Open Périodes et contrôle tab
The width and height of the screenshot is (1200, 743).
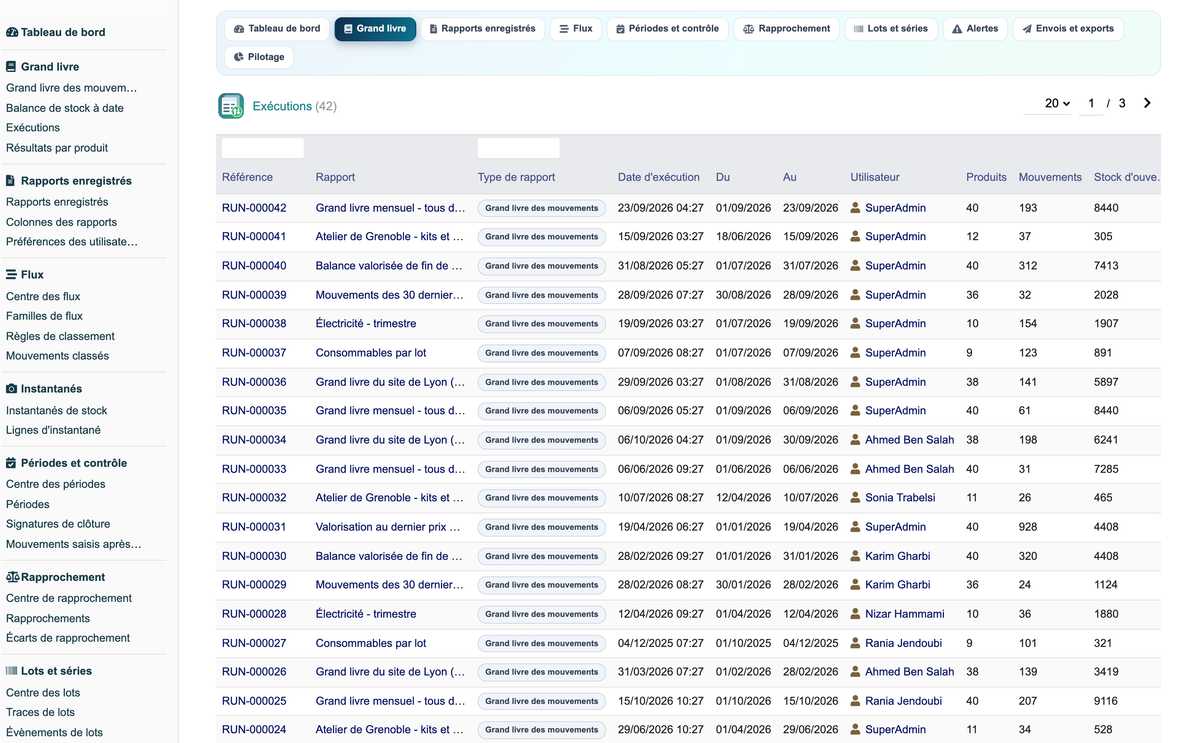point(667,29)
